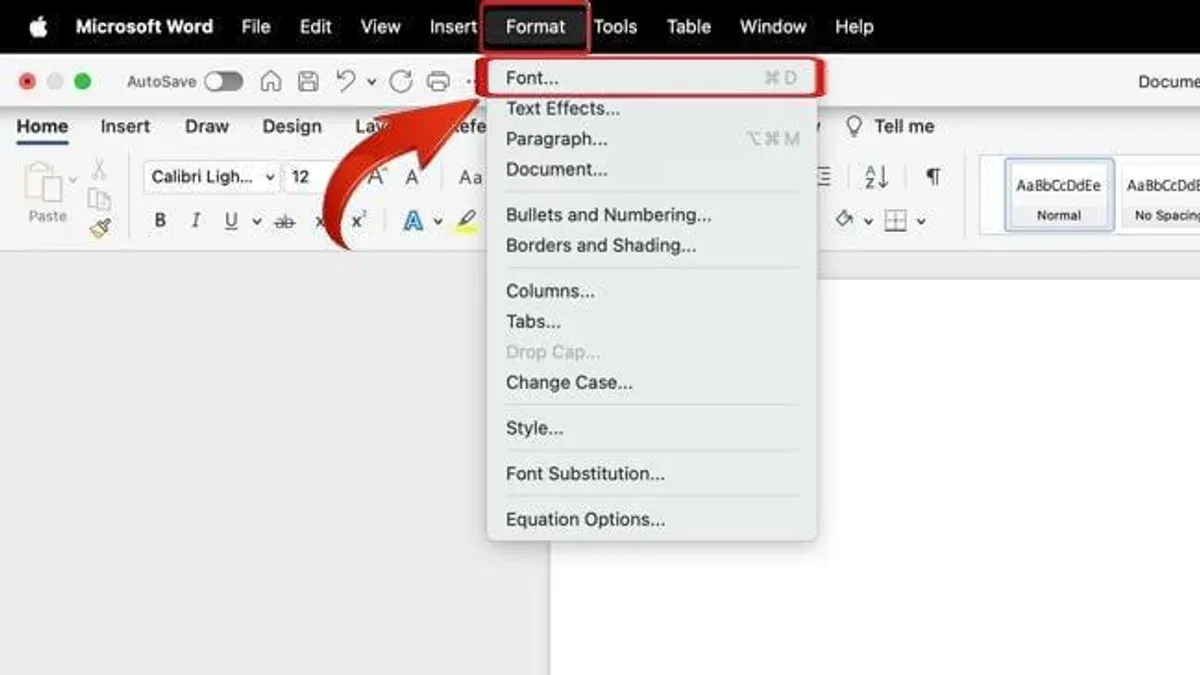The height and width of the screenshot is (675, 1200).
Task: Choose Change Case... menu item
Action: 651,382
